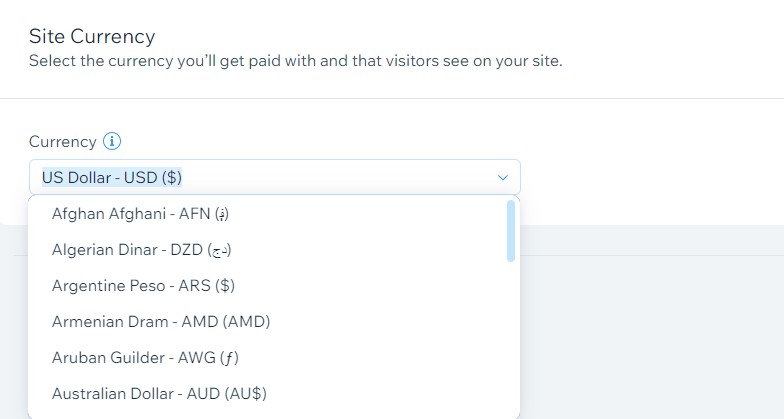Select Armenian Dram - AMD currency
784x419 pixels.
[160, 322]
